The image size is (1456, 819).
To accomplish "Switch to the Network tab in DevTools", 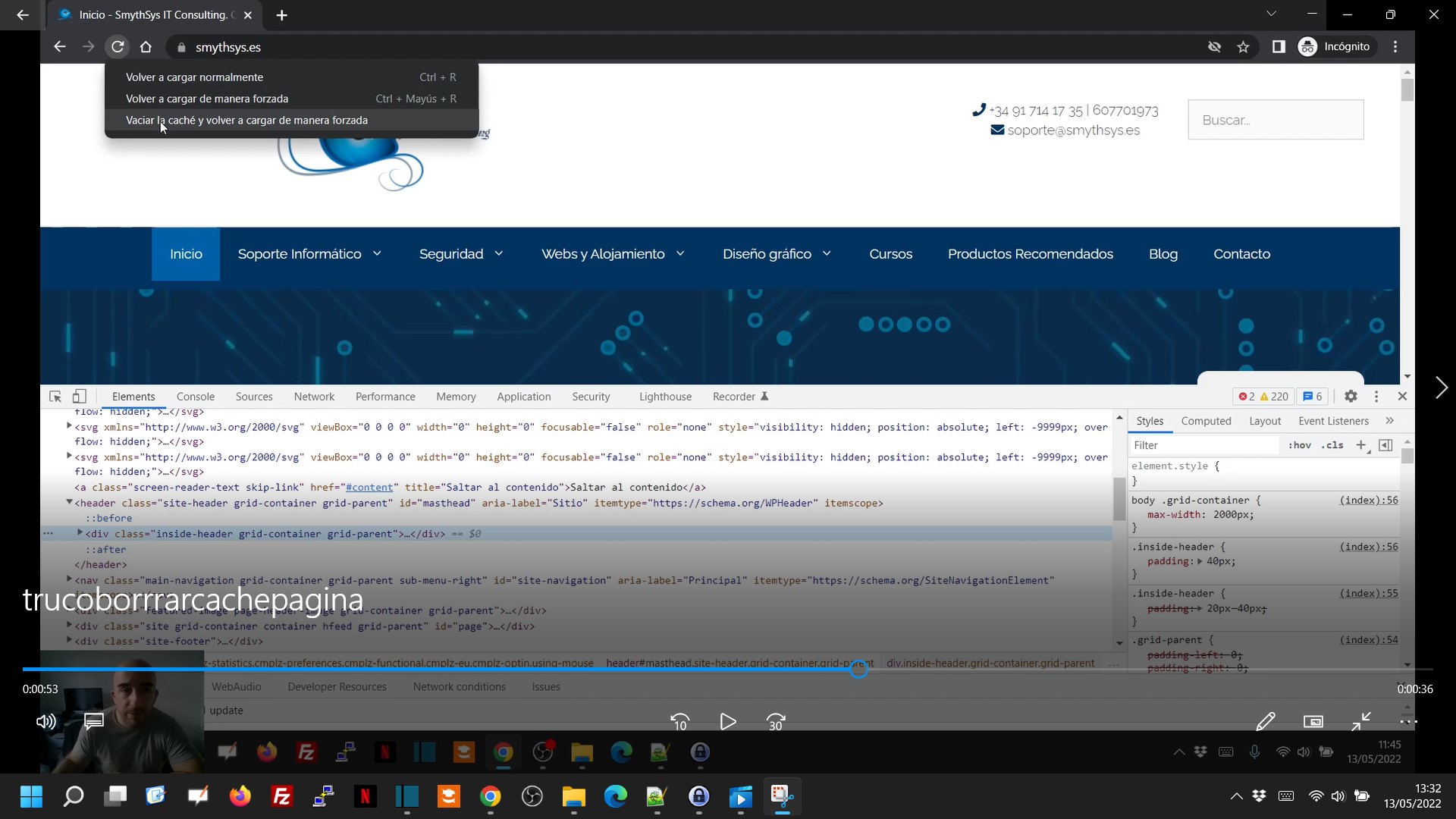I will (314, 397).
